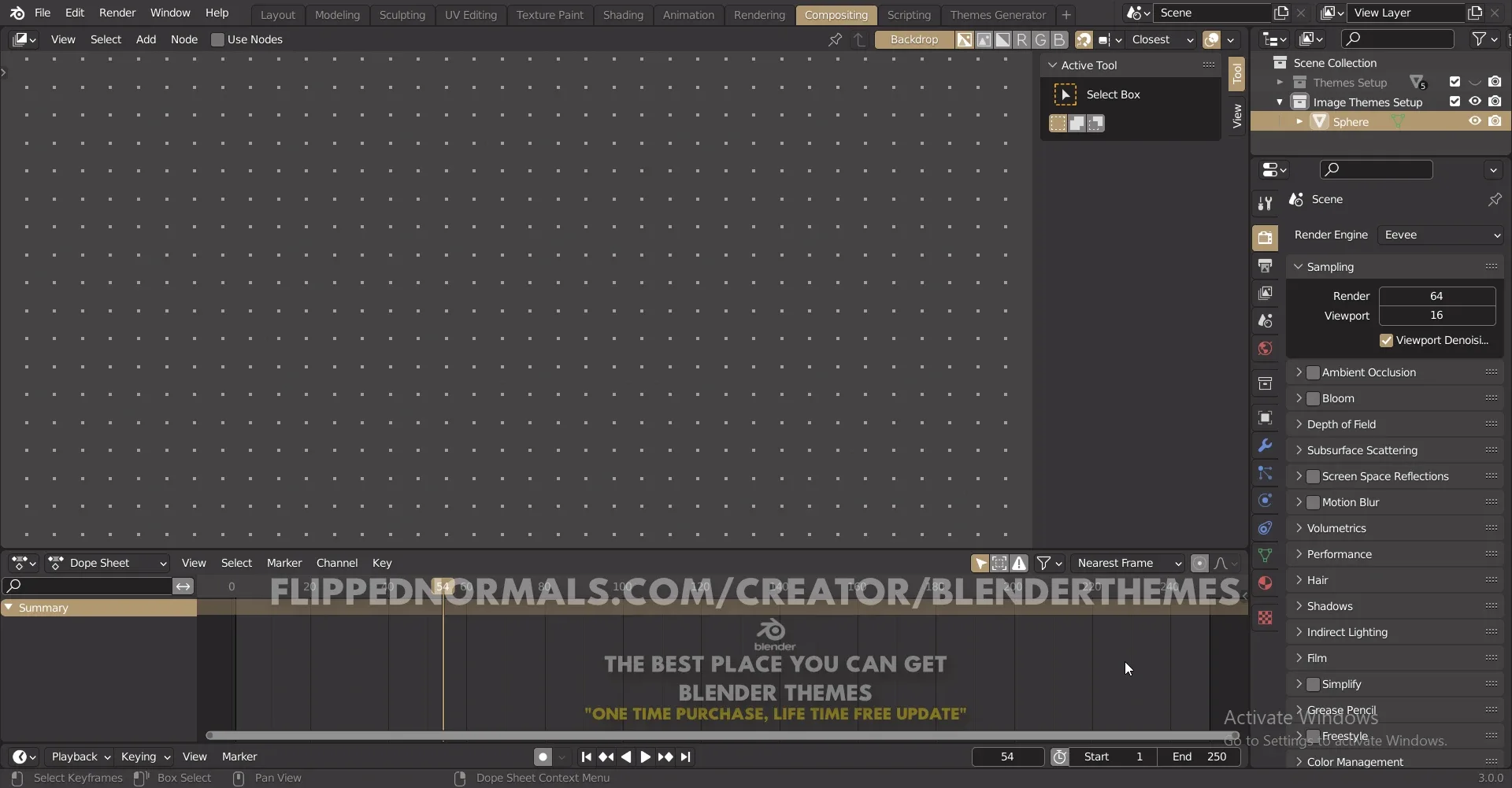
Task: Hide the Sphere object via eye icon
Action: tap(1475, 121)
